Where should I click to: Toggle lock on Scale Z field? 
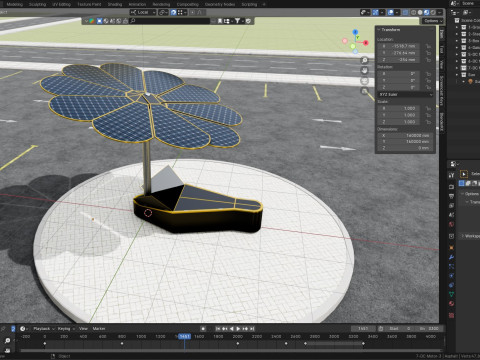tap(428, 122)
